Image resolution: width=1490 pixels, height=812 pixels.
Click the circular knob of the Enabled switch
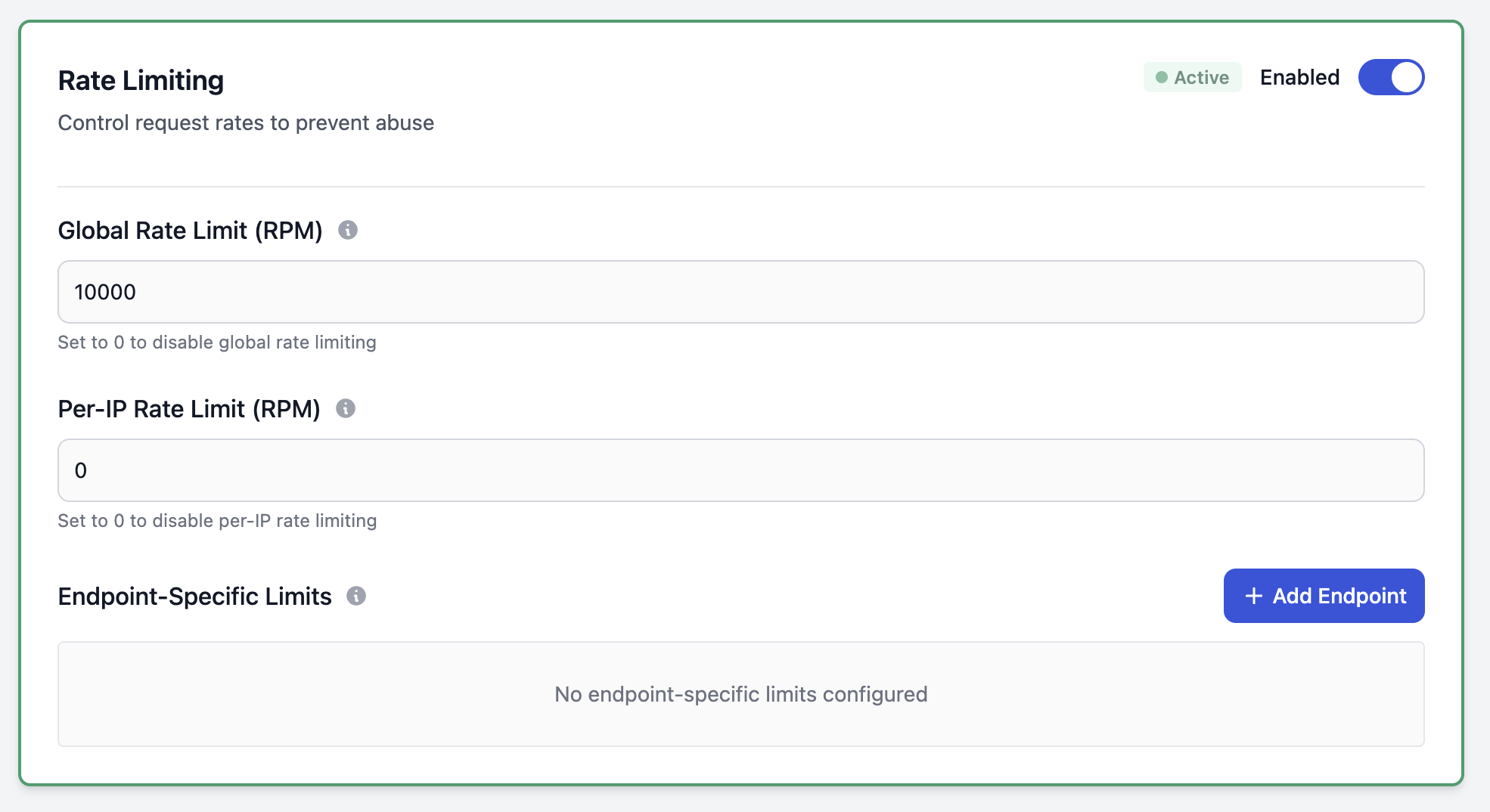tap(1406, 76)
